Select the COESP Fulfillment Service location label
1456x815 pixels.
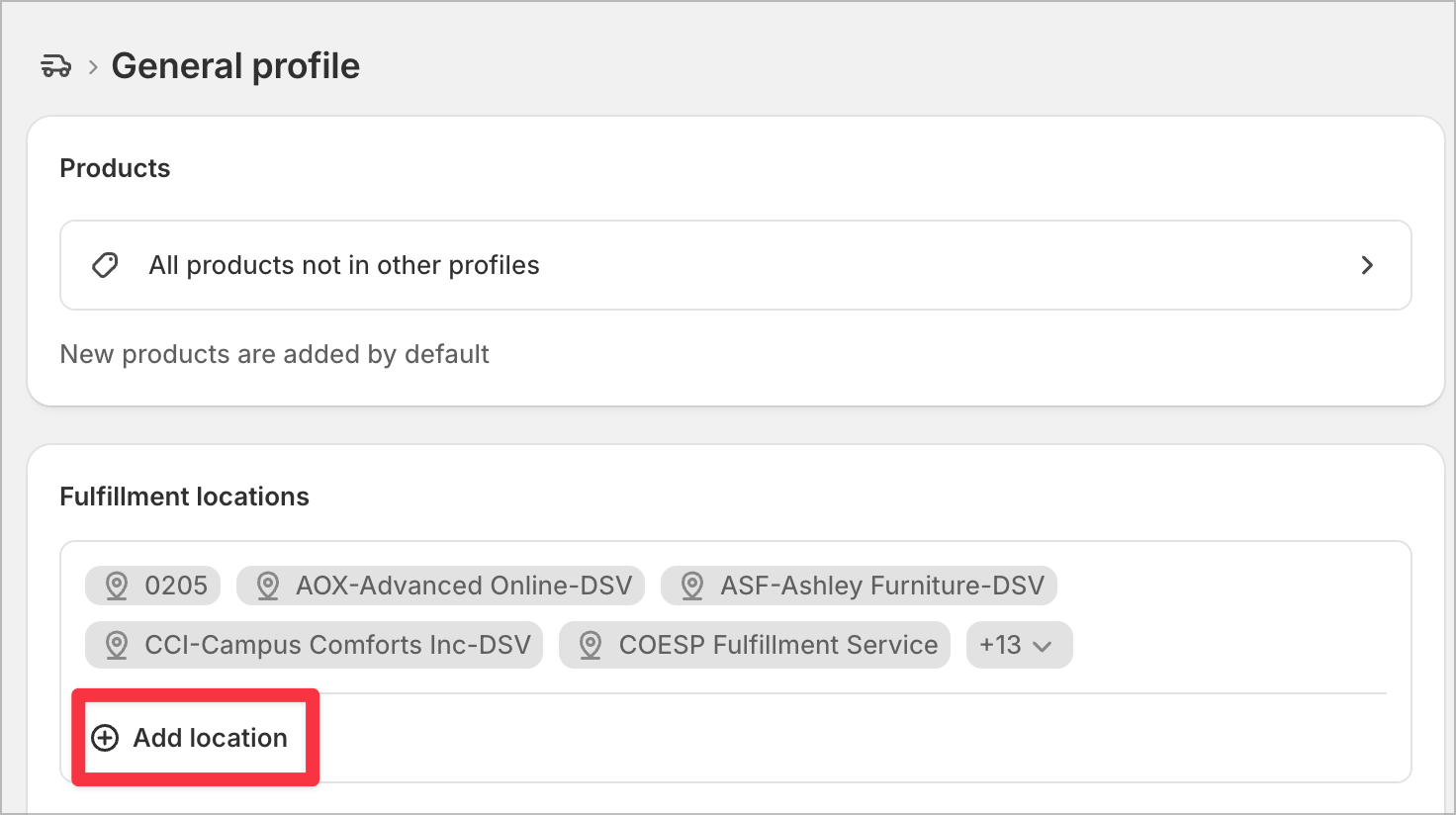click(778, 645)
